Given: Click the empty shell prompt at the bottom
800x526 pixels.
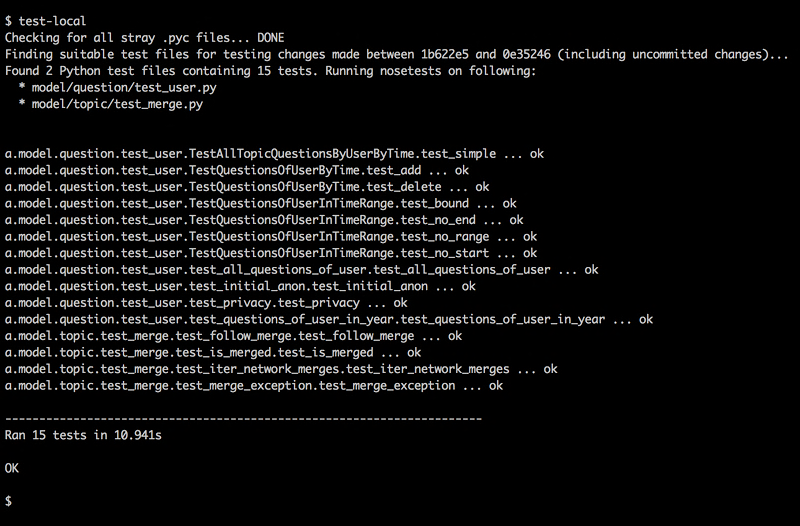Looking at the screenshot, I should coord(9,500).
